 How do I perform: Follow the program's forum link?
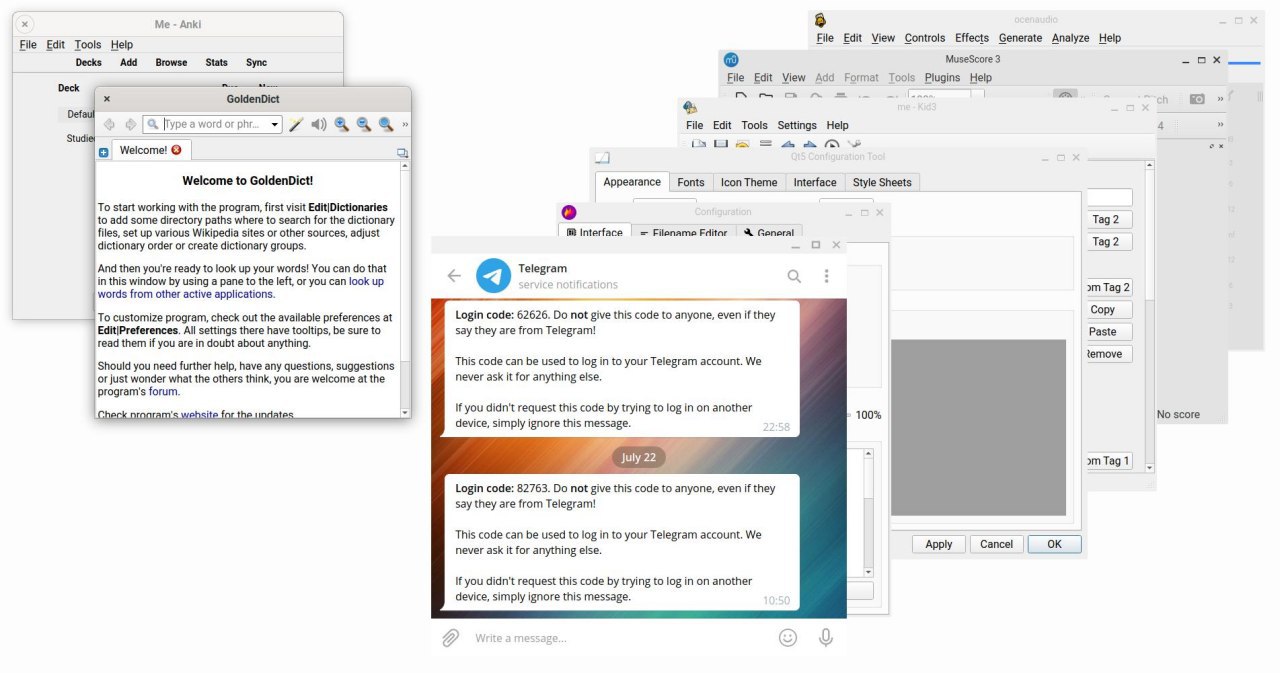point(163,392)
